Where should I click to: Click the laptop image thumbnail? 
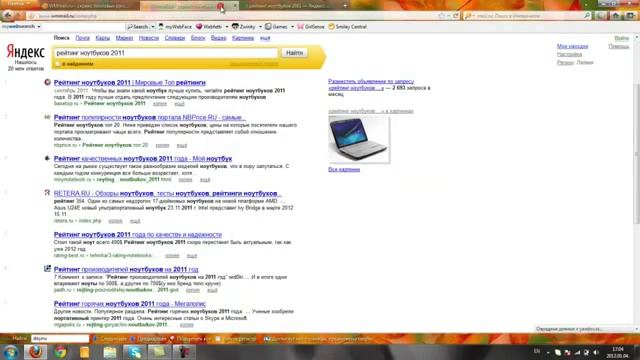click(359, 139)
